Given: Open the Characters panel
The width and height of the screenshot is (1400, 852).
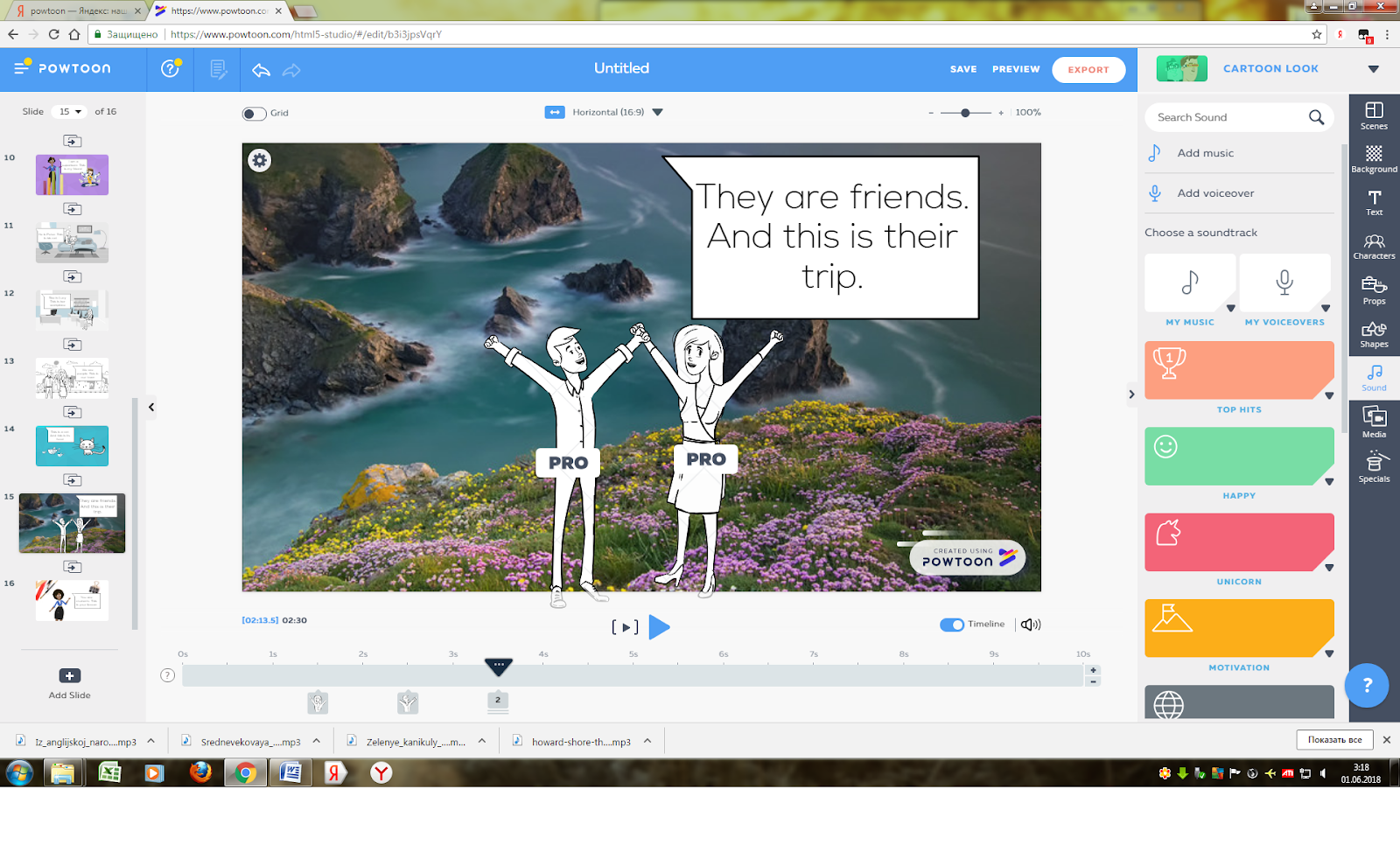Looking at the screenshot, I should click(1374, 247).
